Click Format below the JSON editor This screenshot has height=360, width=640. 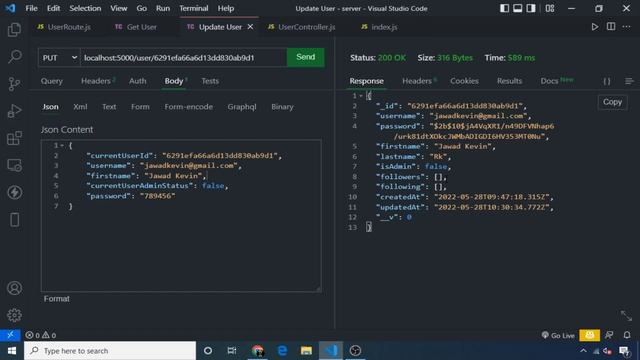click(x=56, y=299)
